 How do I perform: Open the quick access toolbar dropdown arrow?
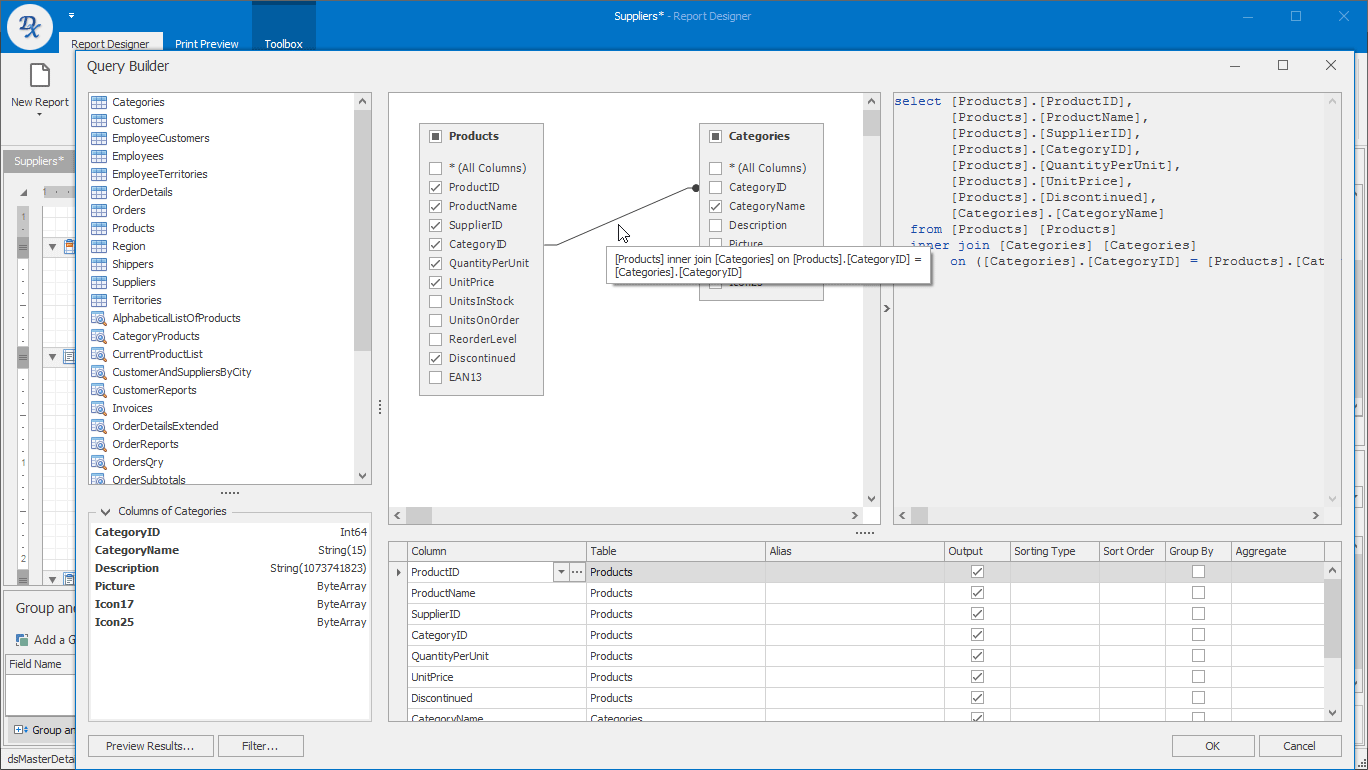pos(70,16)
